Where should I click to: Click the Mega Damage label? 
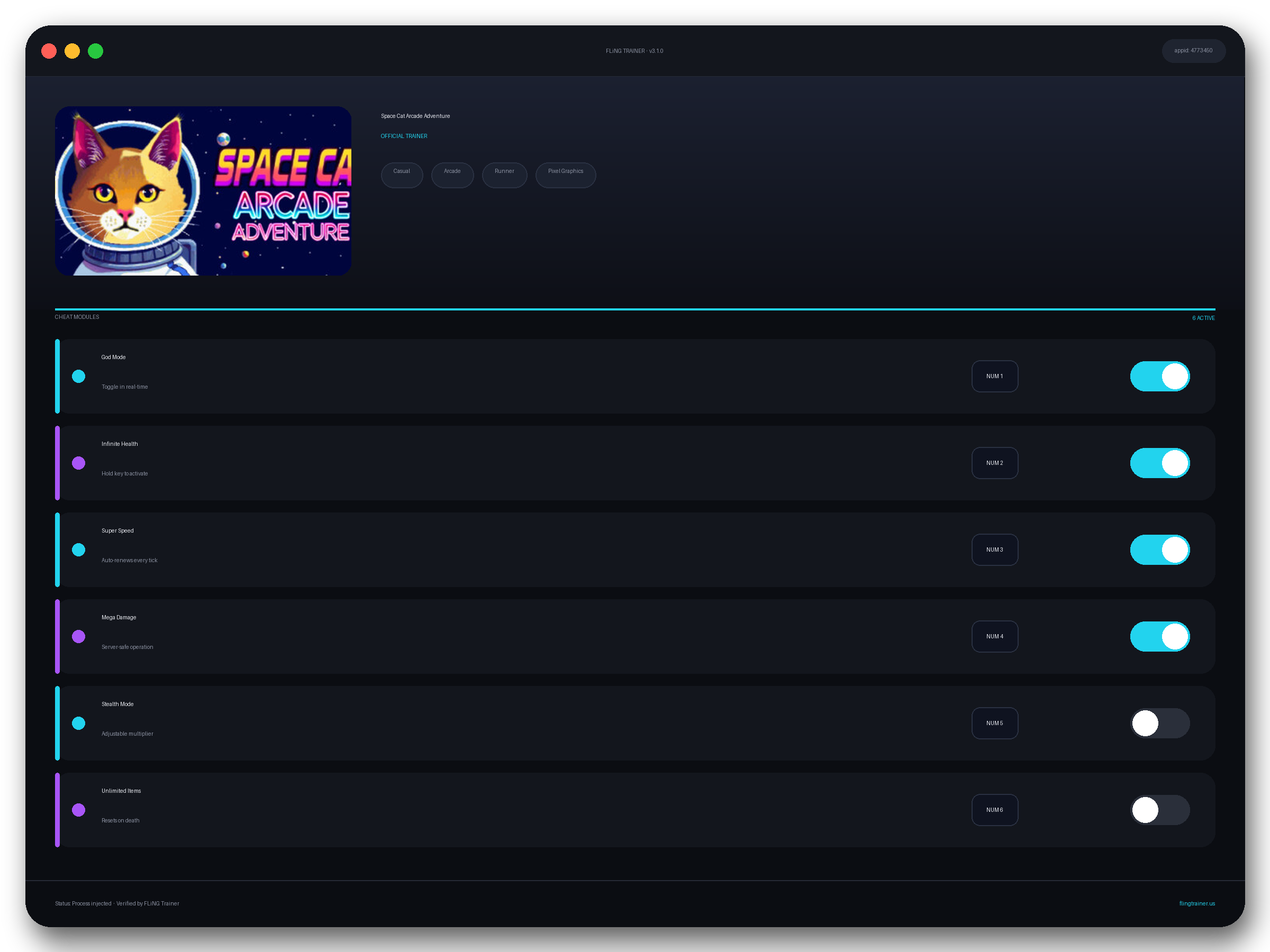pyautogui.click(x=119, y=617)
